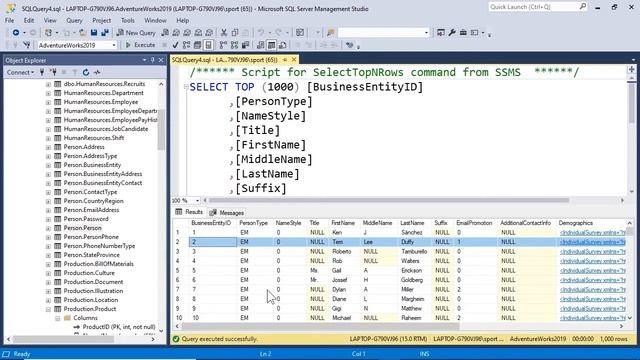Click the Object Explorer horizontal scrollbar

click(63, 339)
